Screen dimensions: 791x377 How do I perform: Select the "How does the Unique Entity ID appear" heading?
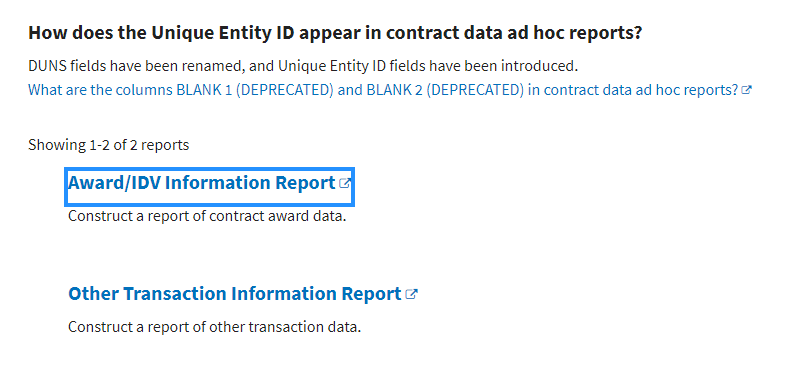[x=335, y=33]
